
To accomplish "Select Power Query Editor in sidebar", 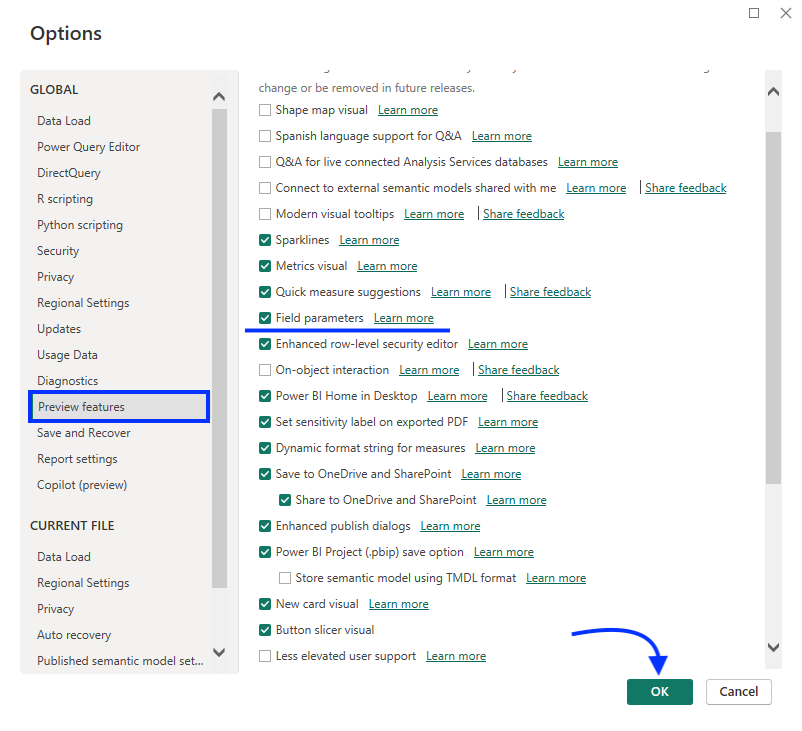I will click(88, 147).
